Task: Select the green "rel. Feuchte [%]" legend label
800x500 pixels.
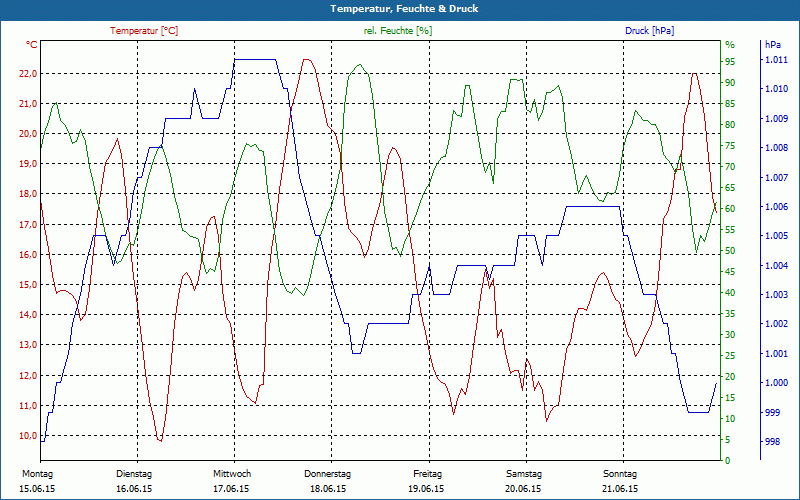Action: 397,31
